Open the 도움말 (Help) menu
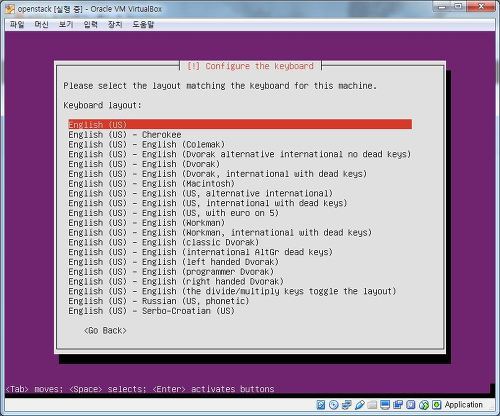Screen dimensions: 500x416 tap(143, 24)
